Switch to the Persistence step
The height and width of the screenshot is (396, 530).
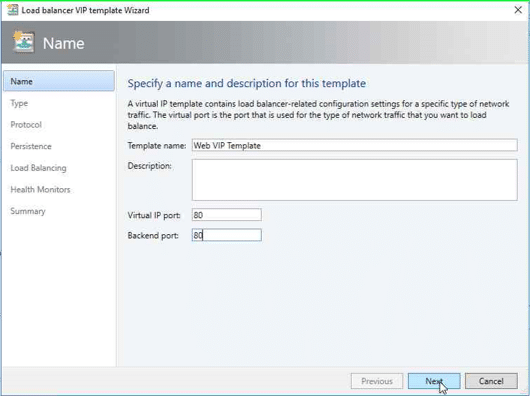point(31,146)
